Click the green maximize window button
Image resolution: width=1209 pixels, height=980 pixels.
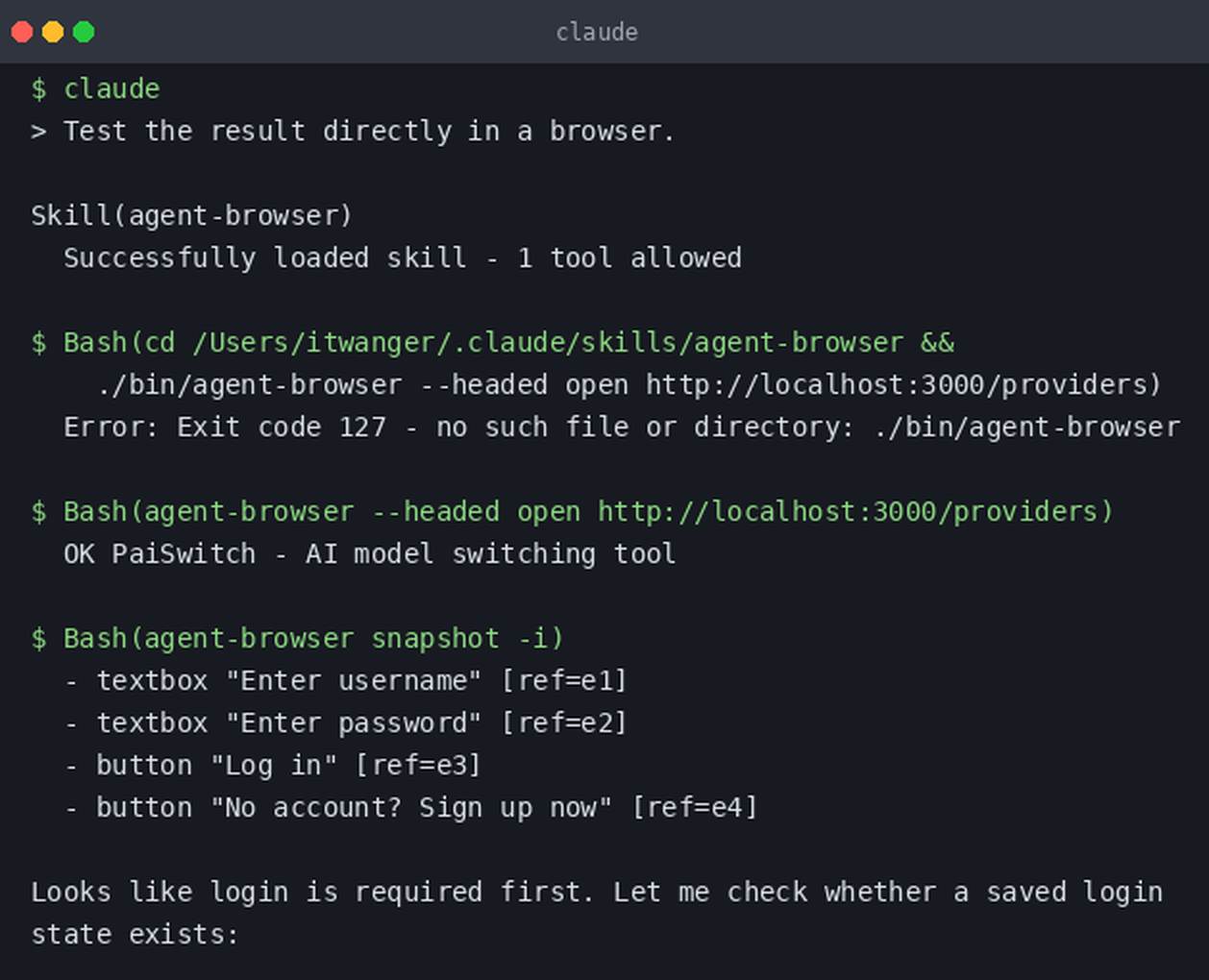point(84,32)
